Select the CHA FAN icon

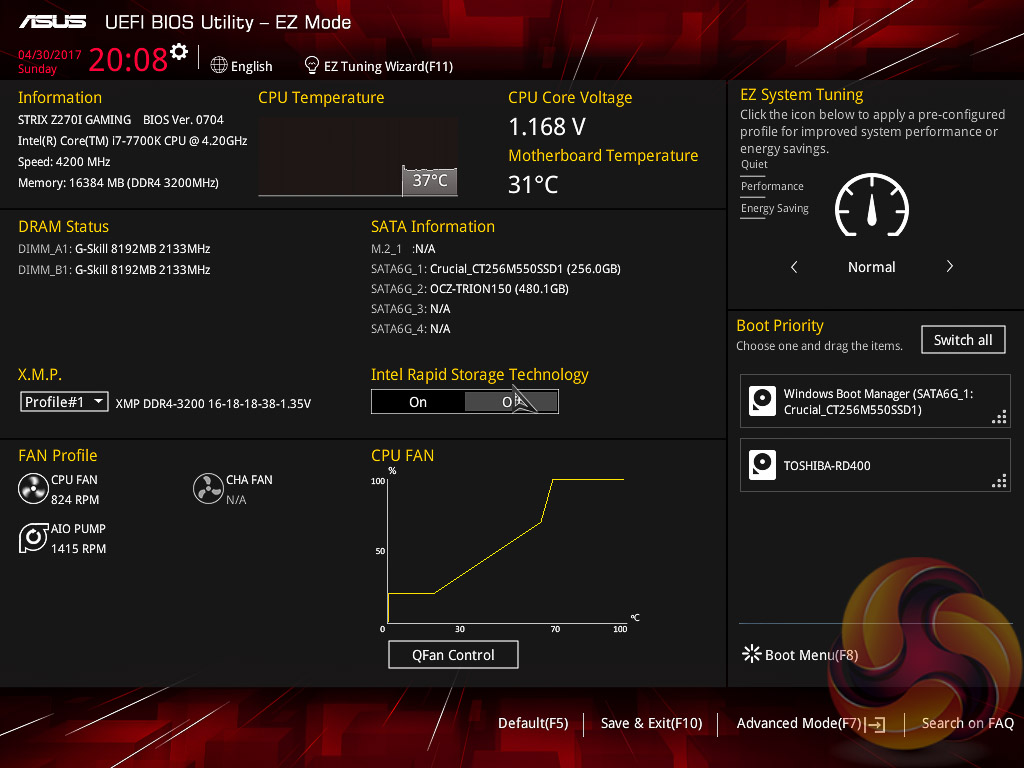click(x=208, y=489)
